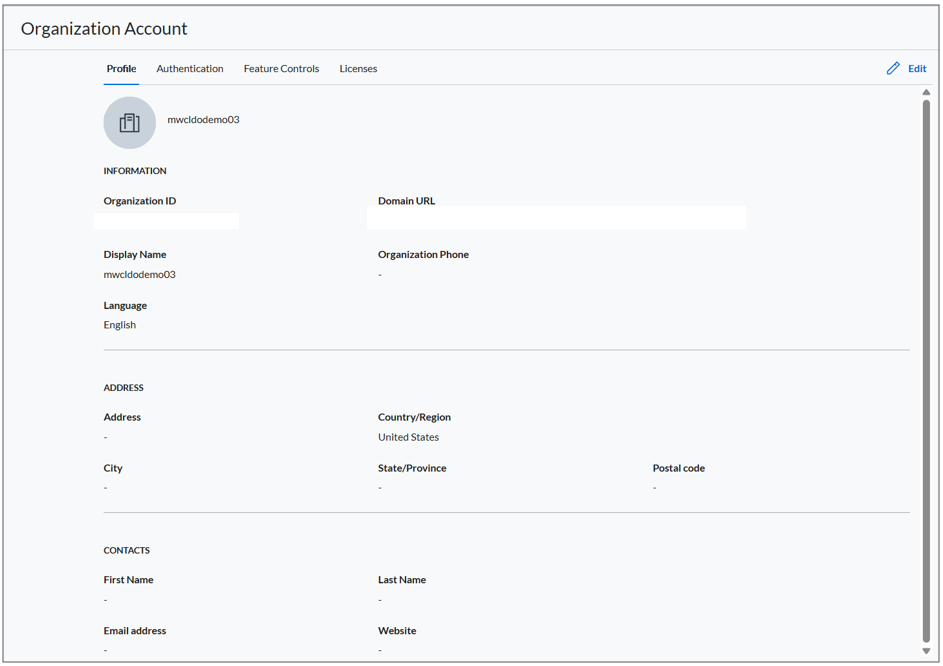Click the Country/Region value United States

(408, 437)
